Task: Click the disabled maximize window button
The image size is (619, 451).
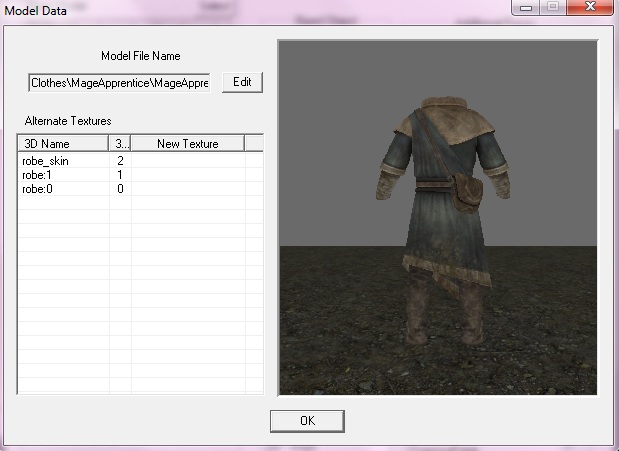Action: tap(553, 7)
